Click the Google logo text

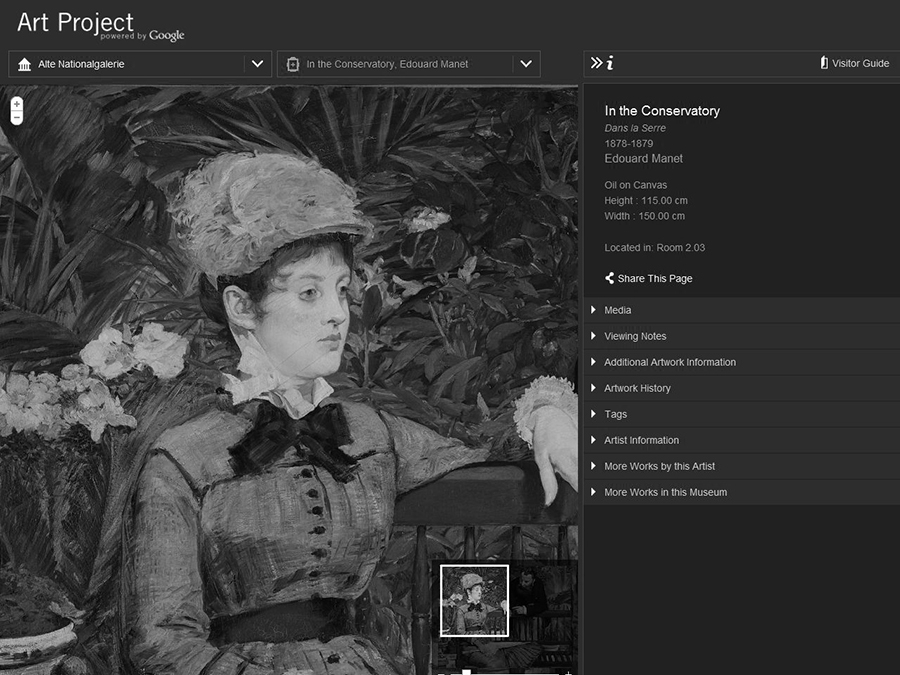click(x=166, y=36)
